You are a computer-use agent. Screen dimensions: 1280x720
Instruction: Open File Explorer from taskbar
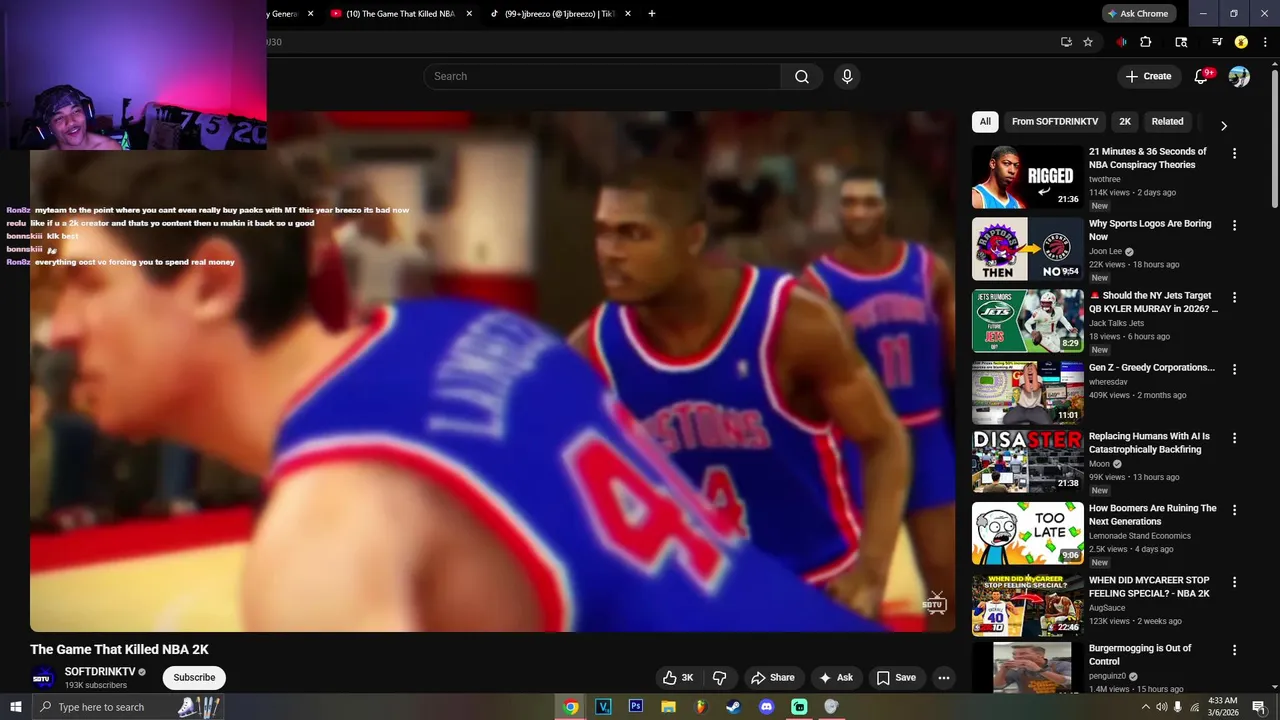click(668, 707)
